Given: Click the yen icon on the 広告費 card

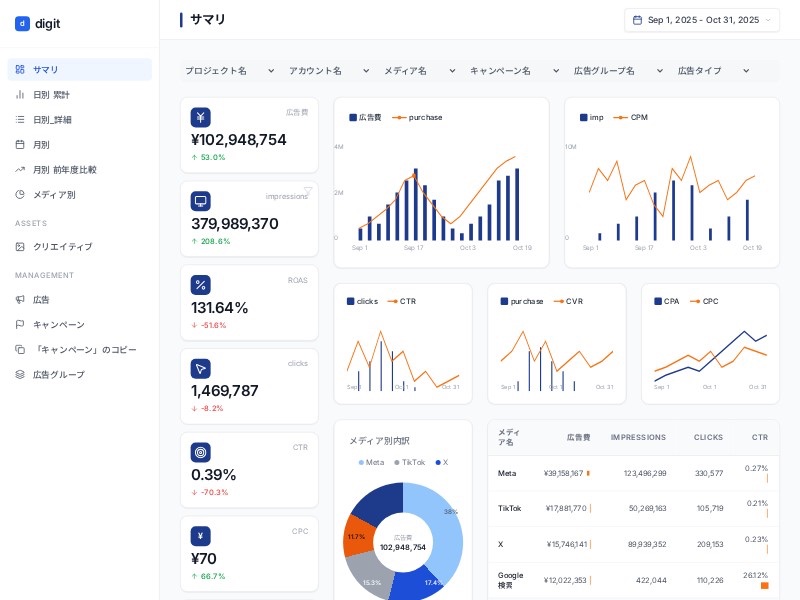Looking at the screenshot, I should click(x=200, y=117).
